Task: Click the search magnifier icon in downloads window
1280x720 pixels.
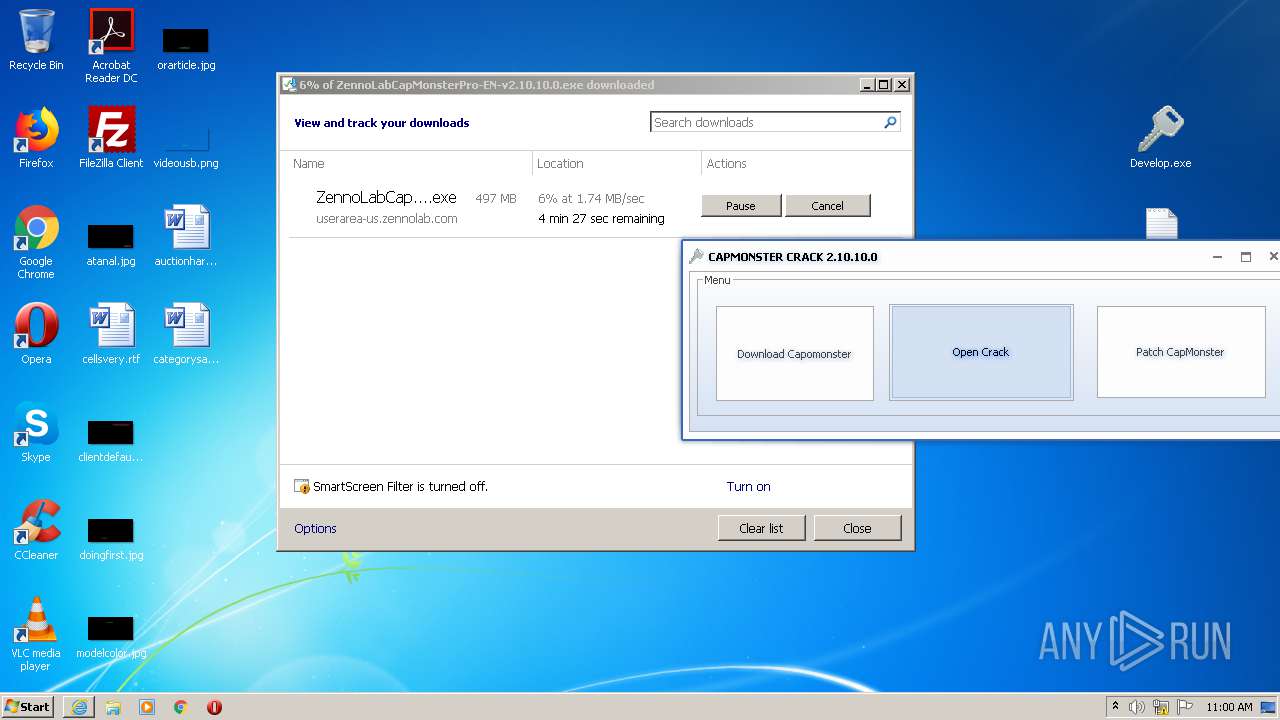Action: 890,122
